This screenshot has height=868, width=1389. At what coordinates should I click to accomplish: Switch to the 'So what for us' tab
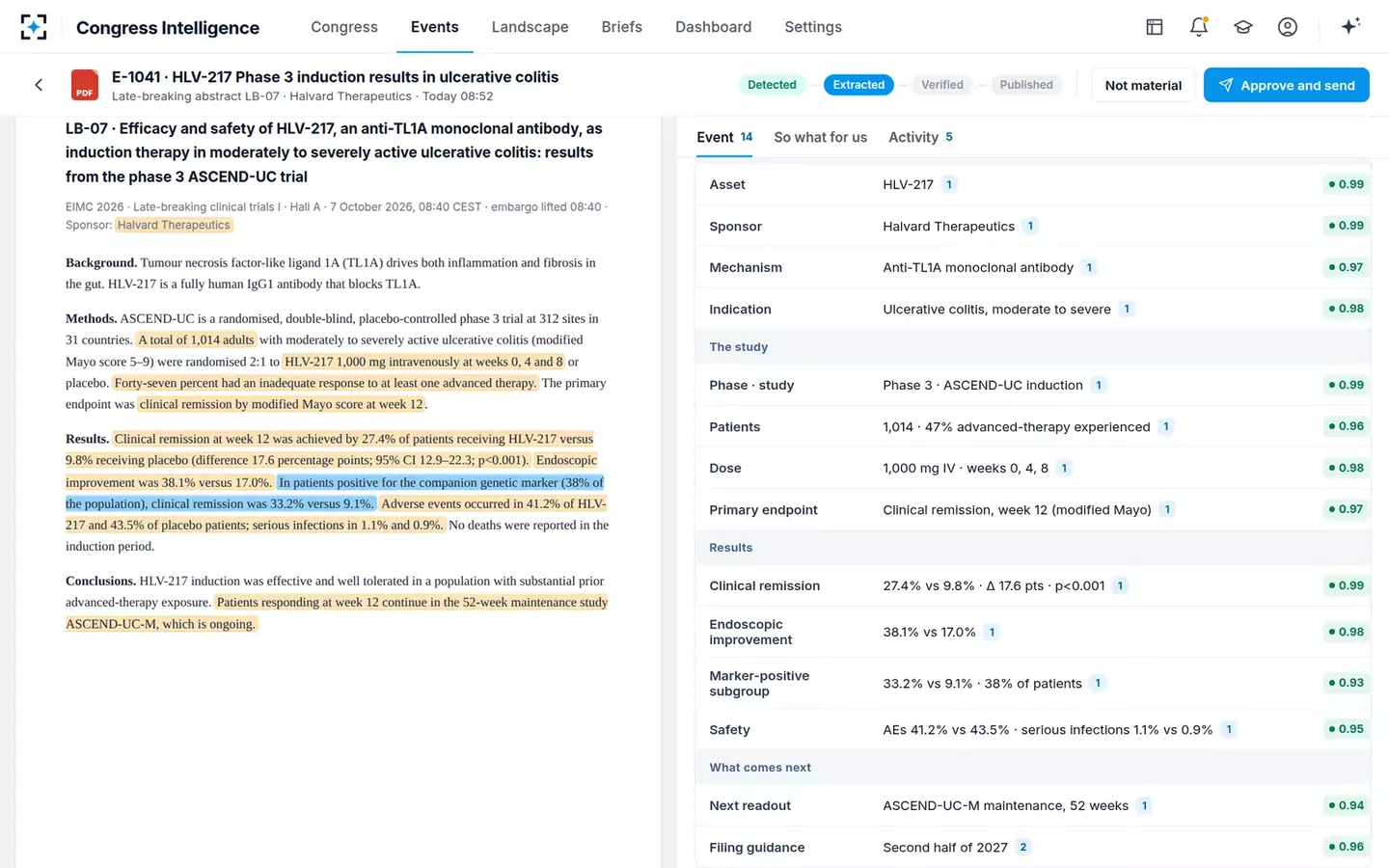[x=820, y=137]
